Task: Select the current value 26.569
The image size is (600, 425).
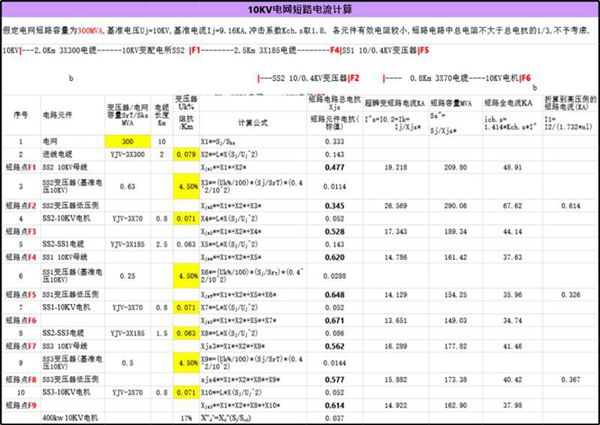Action: (x=396, y=206)
